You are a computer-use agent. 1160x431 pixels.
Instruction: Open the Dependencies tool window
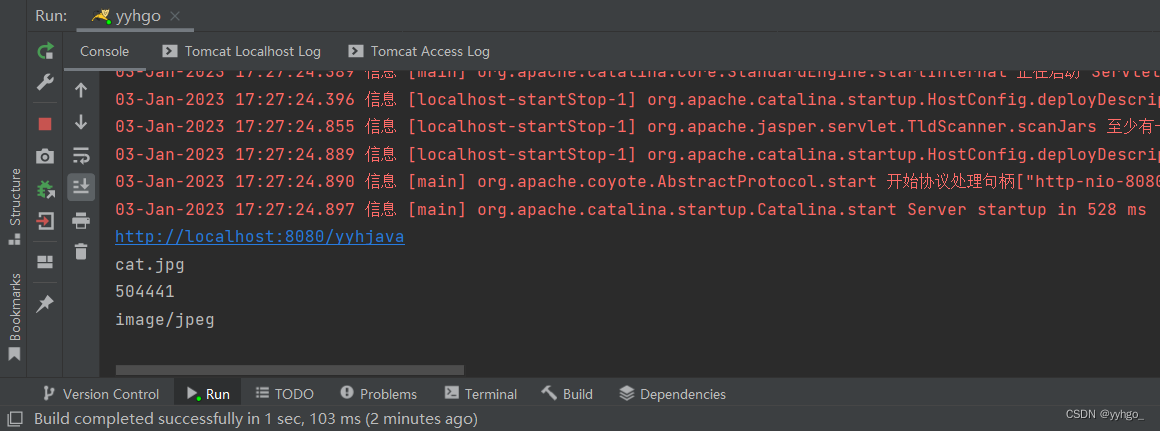coord(672,394)
